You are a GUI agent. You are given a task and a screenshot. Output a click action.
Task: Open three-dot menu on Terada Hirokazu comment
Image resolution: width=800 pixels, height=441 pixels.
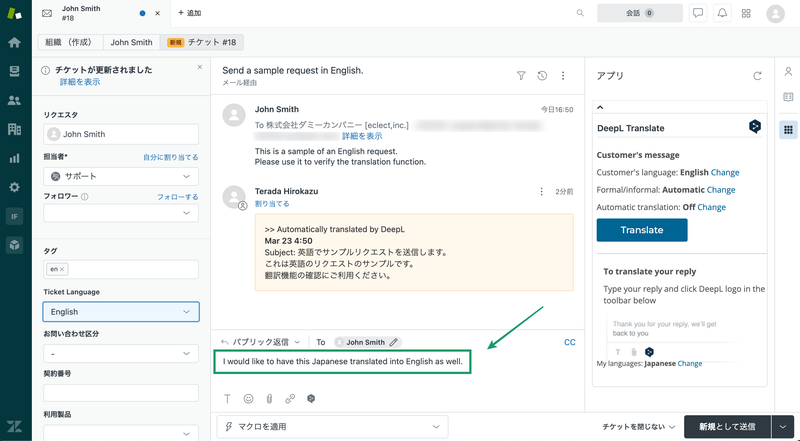541,191
